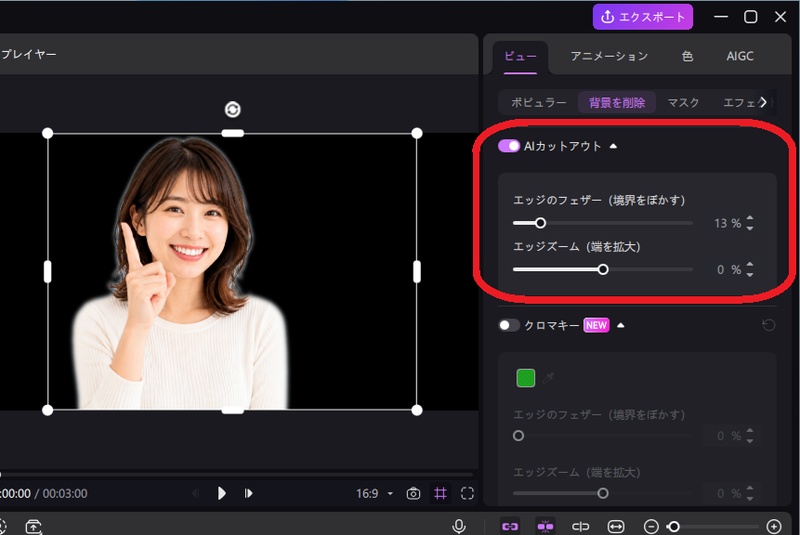Viewport: 800px width, 535px height.
Task: Click the 13 % feather value field
Action: [727, 223]
